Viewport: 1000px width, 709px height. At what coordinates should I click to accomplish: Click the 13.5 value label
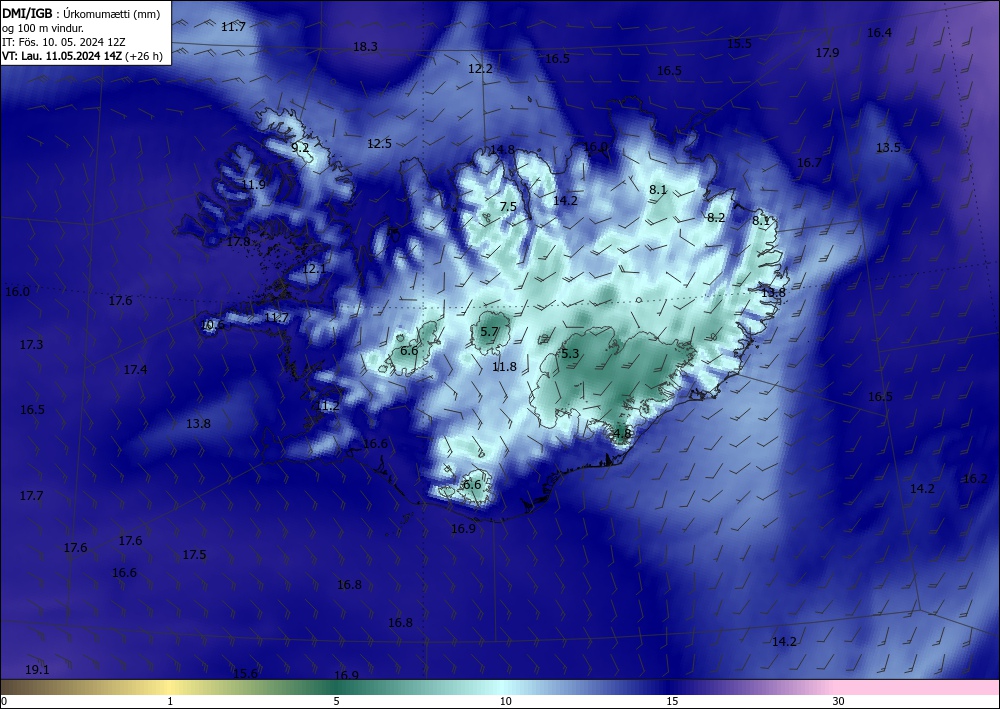click(x=888, y=148)
